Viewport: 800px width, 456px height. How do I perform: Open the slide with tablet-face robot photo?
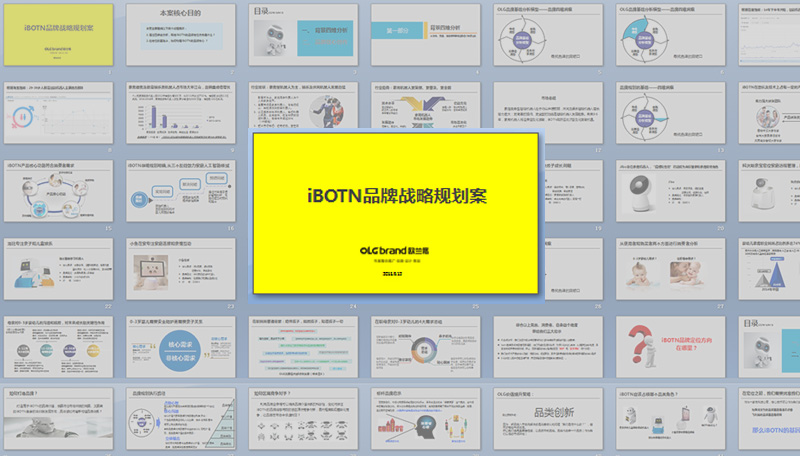coord(181,269)
